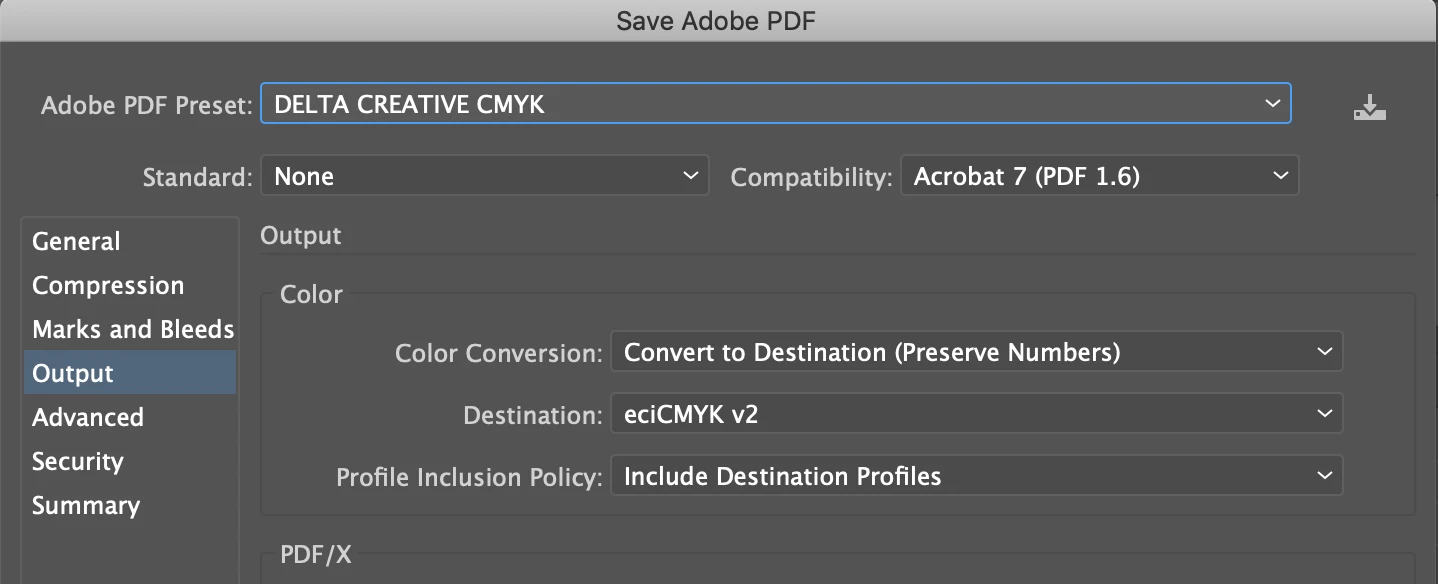The width and height of the screenshot is (1438, 584).
Task: Open the Adobe PDF Preset dropdown
Action: click(x=775, y=104)
